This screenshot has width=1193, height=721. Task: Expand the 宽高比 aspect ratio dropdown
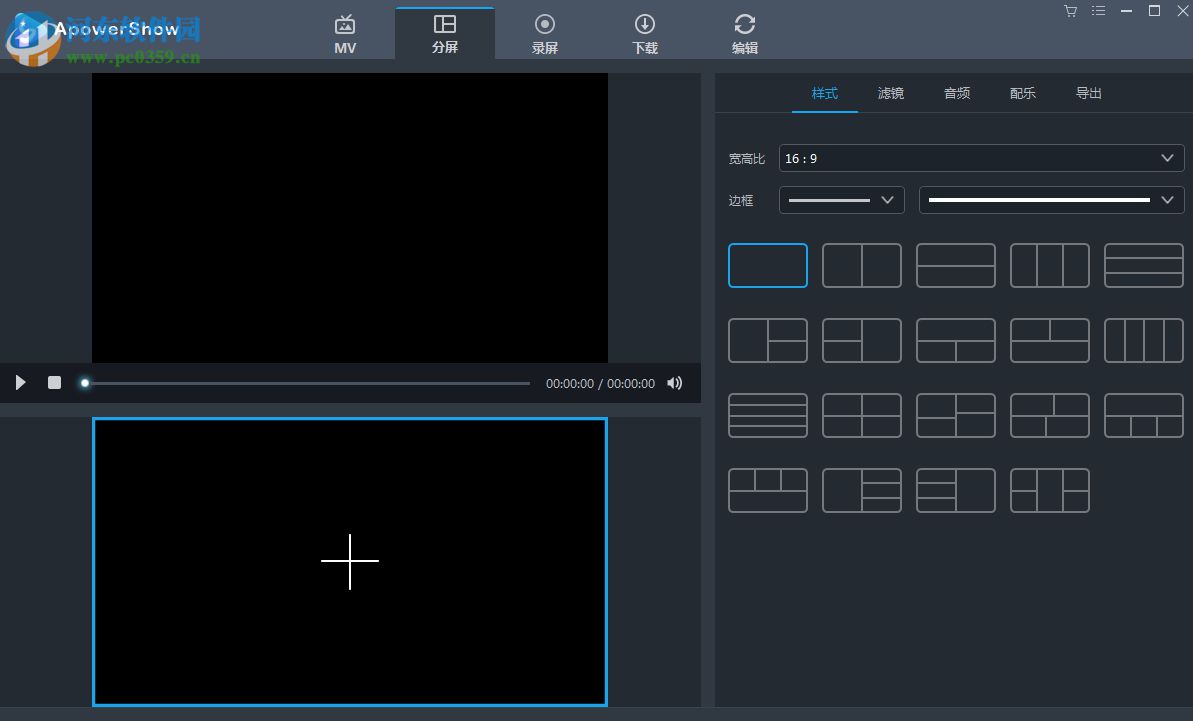tap(981, 158)
